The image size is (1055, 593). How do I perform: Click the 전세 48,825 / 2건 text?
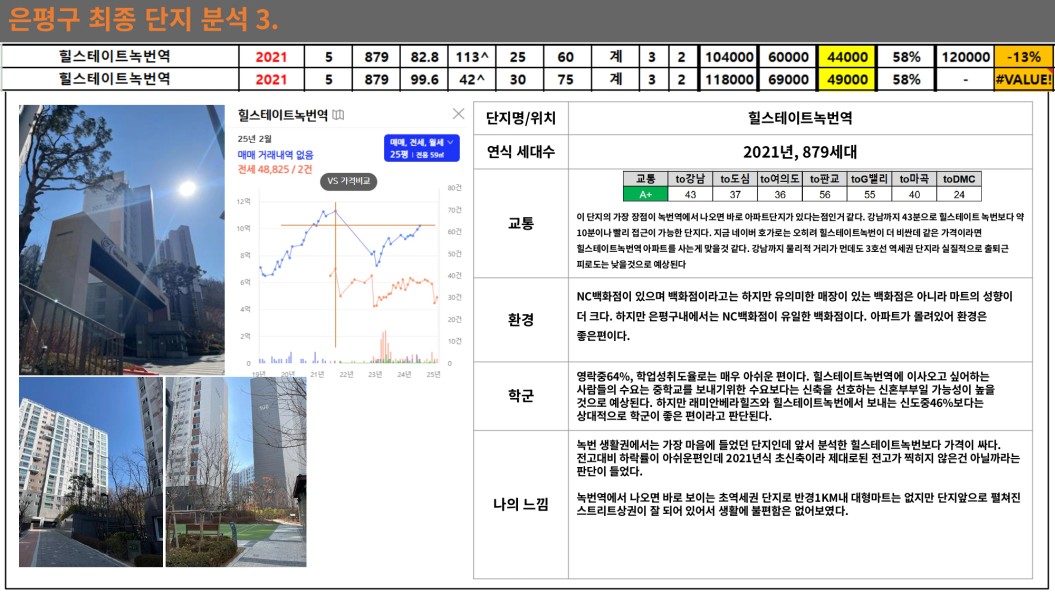(x=275, y=170)
